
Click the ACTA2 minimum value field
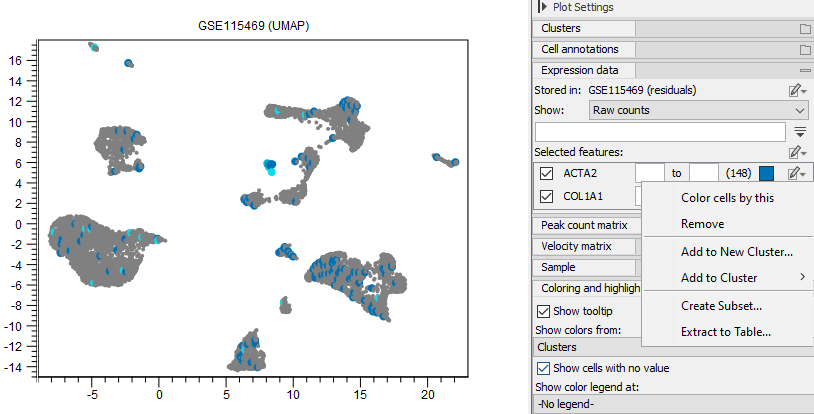point(649,173)
